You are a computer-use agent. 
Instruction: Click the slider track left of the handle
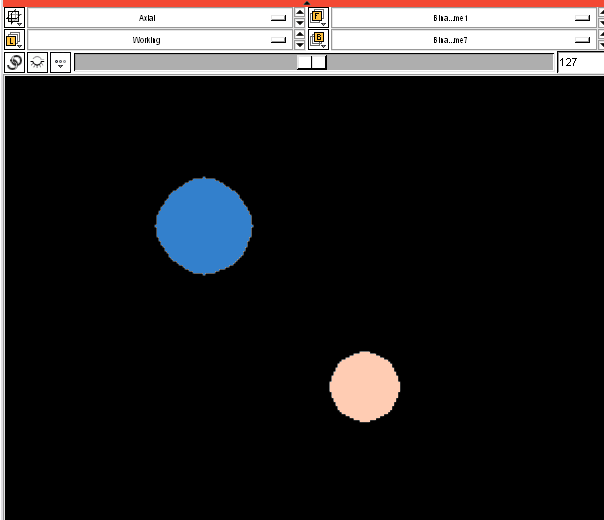click(185, 62)
